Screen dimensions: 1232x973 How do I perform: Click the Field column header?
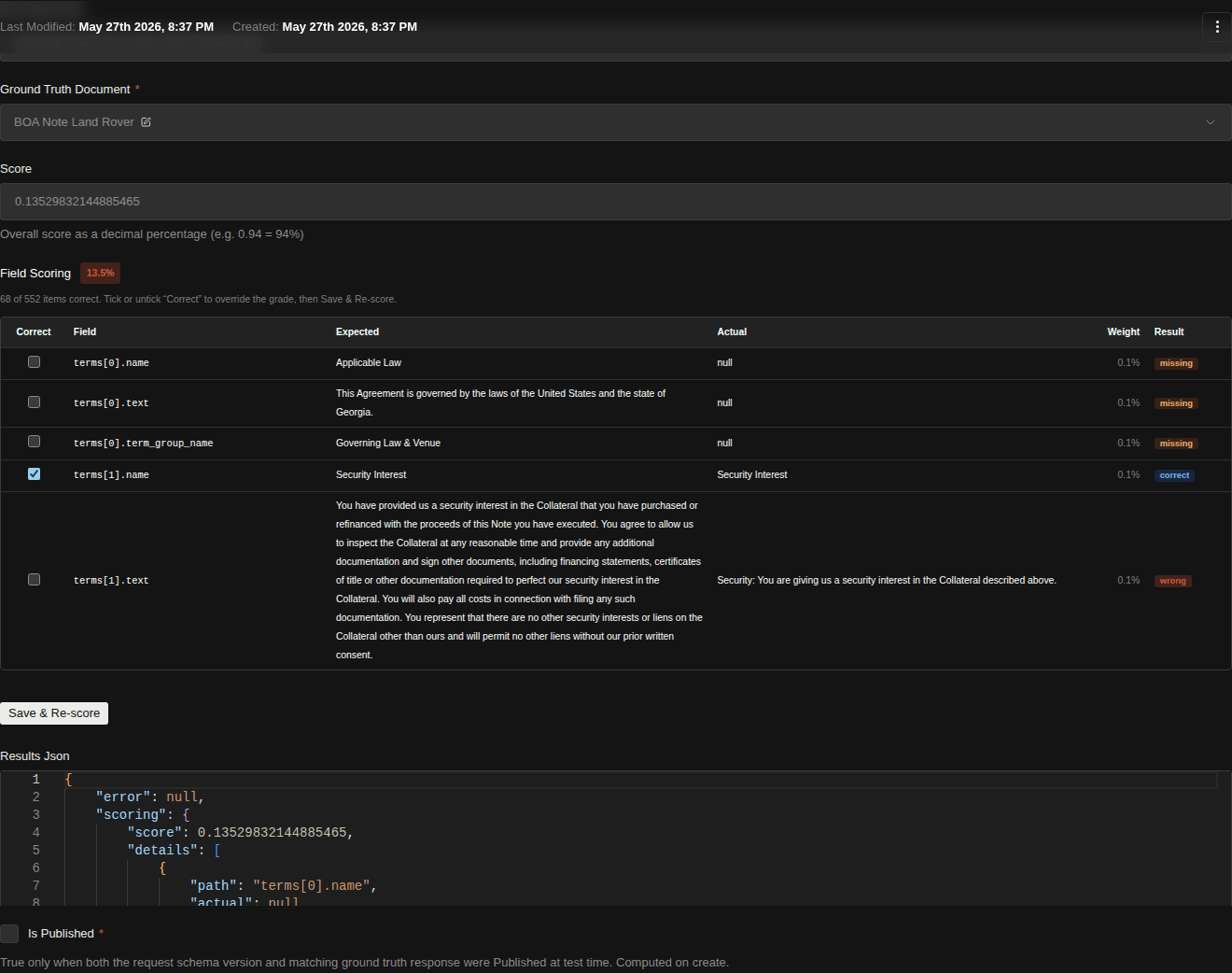(85, 331)
